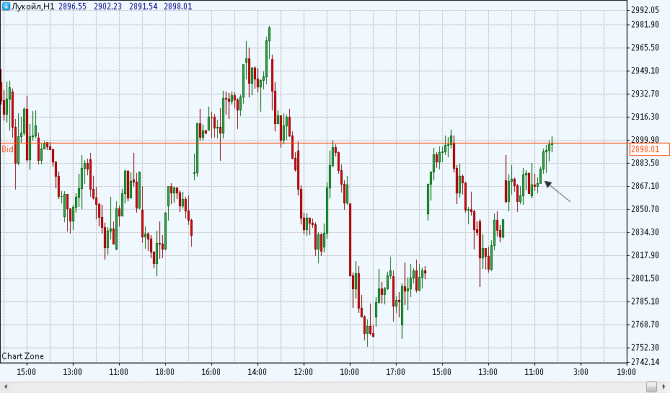This screenshot has height=393, width=670.
Task: Click price level 2899.90 on axis
Action: (x=645, y=140)
